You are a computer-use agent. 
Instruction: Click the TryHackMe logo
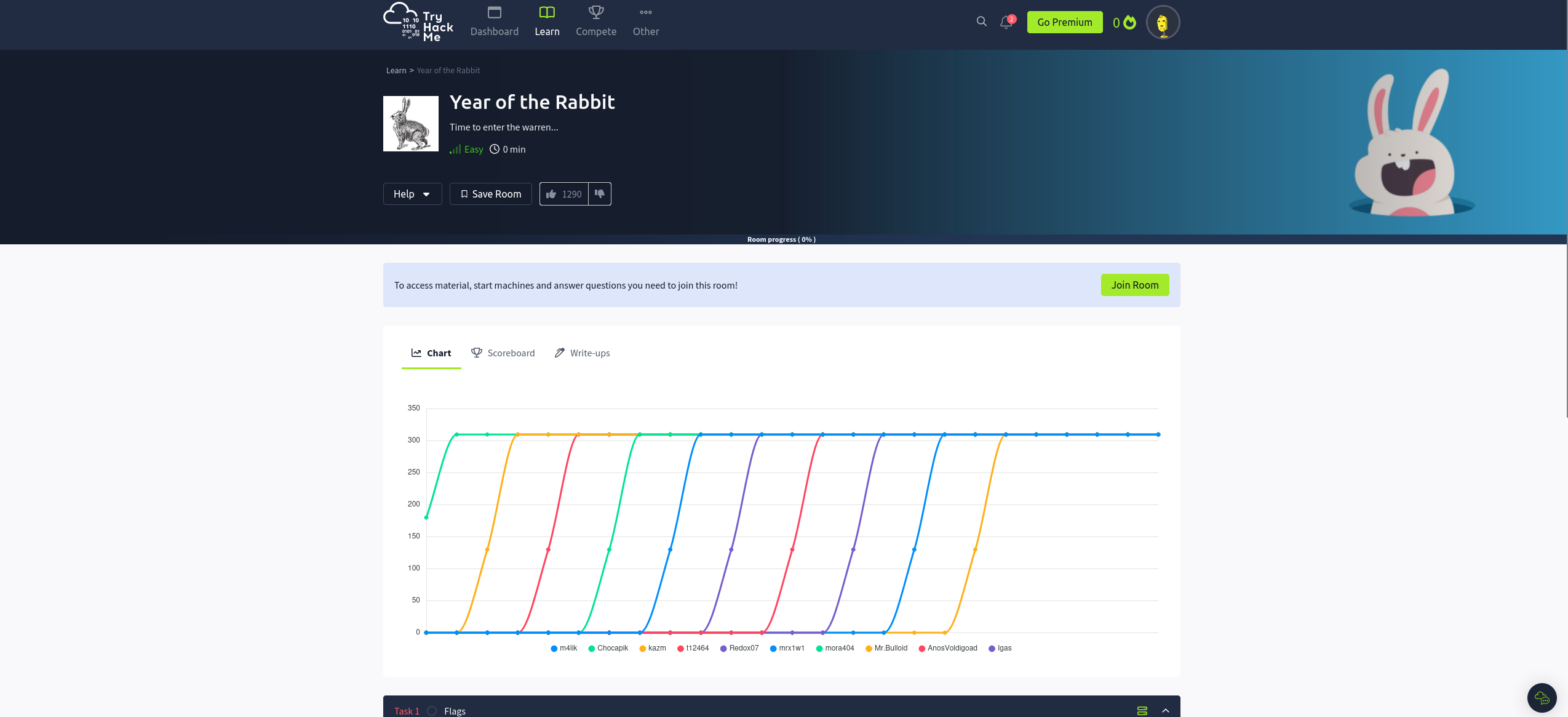pyautogui.click(x=418, y=23)
